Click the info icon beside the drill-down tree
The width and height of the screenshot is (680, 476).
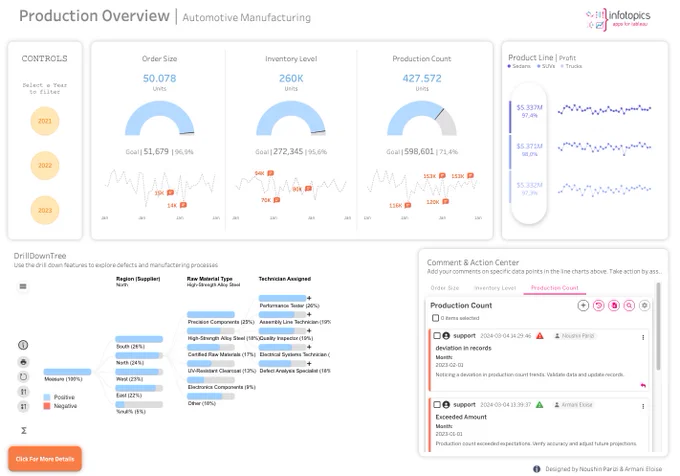coord(23,345)
